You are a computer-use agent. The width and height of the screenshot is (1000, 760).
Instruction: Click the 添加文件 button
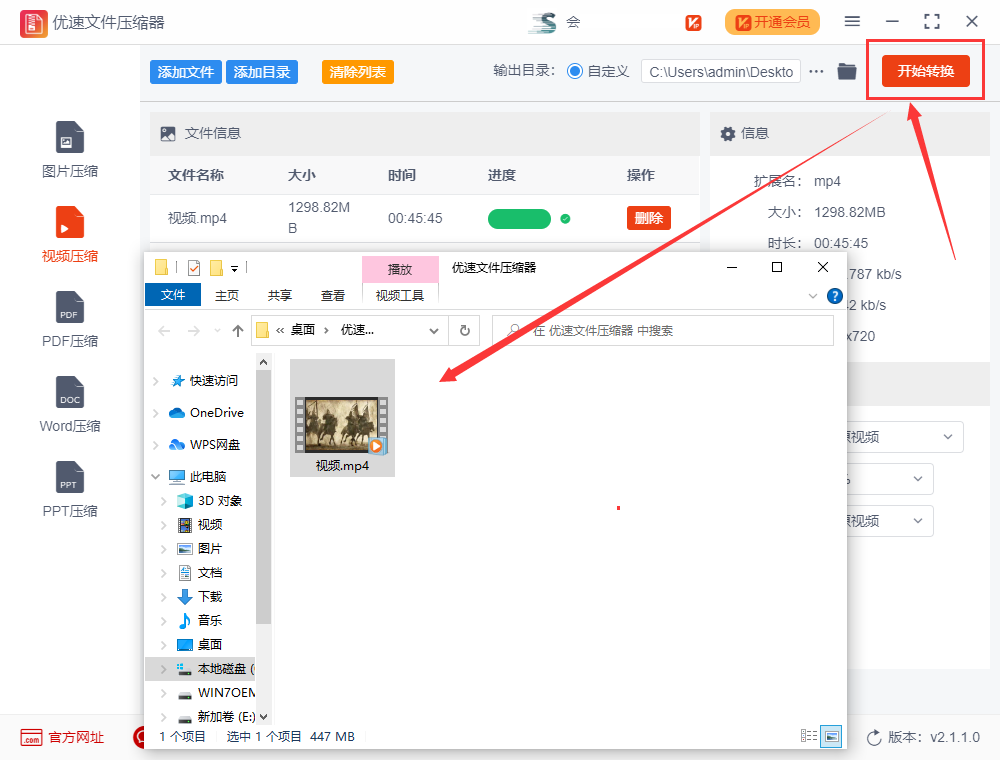pyautogui.click(x=186, y=72)
